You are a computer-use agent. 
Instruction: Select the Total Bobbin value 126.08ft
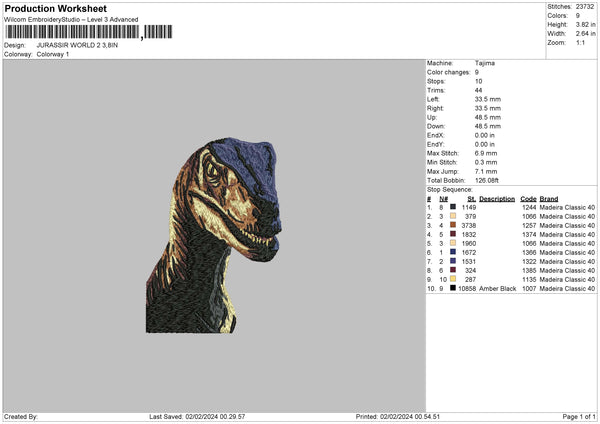487,180
